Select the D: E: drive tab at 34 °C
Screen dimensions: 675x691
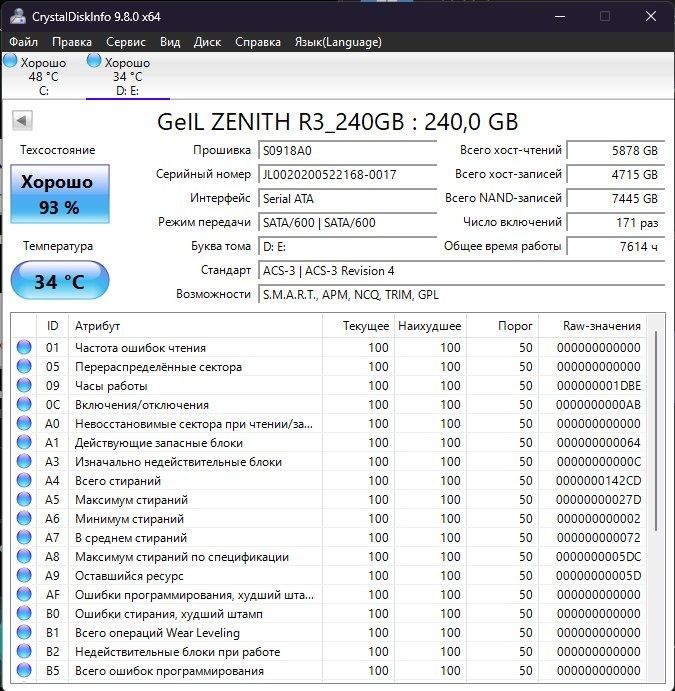(127, 76)
